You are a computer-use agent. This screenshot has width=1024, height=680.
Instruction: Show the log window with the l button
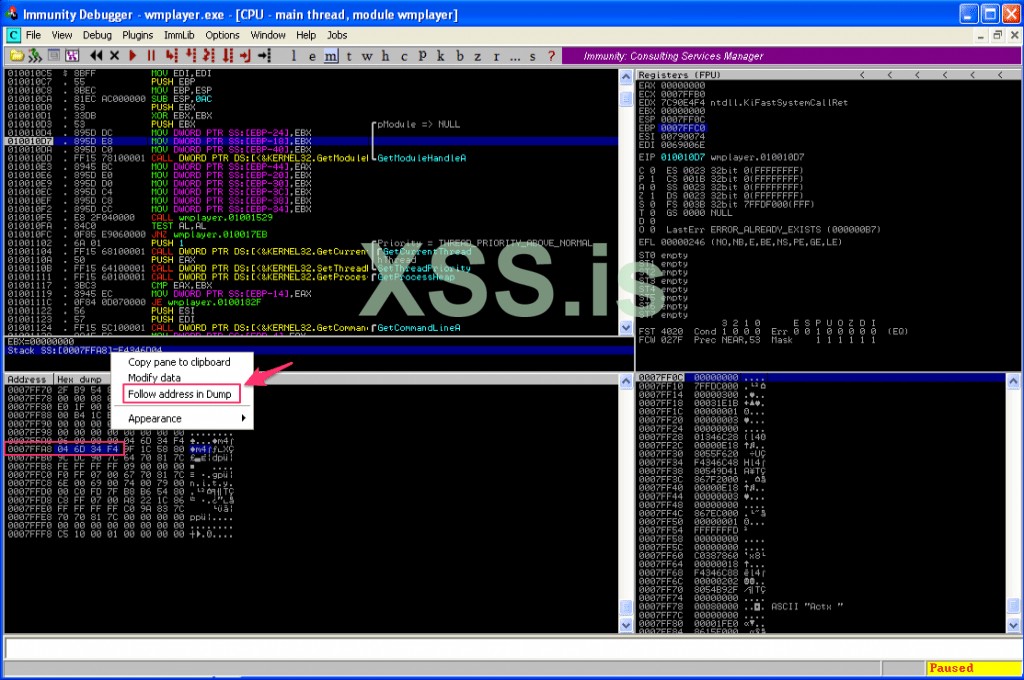294,56
